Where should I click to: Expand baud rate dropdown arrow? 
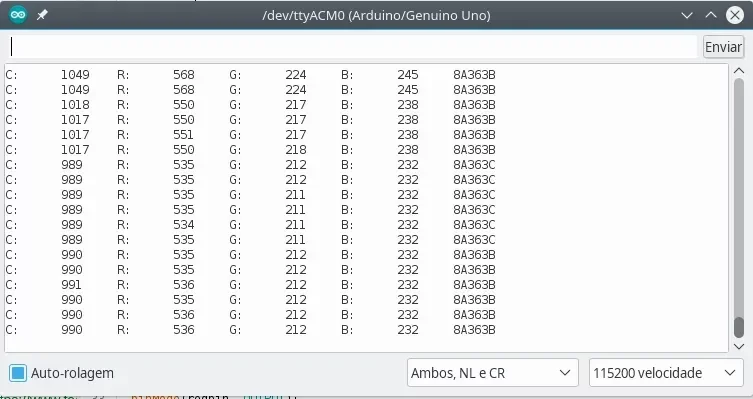[x=730, y=373]
